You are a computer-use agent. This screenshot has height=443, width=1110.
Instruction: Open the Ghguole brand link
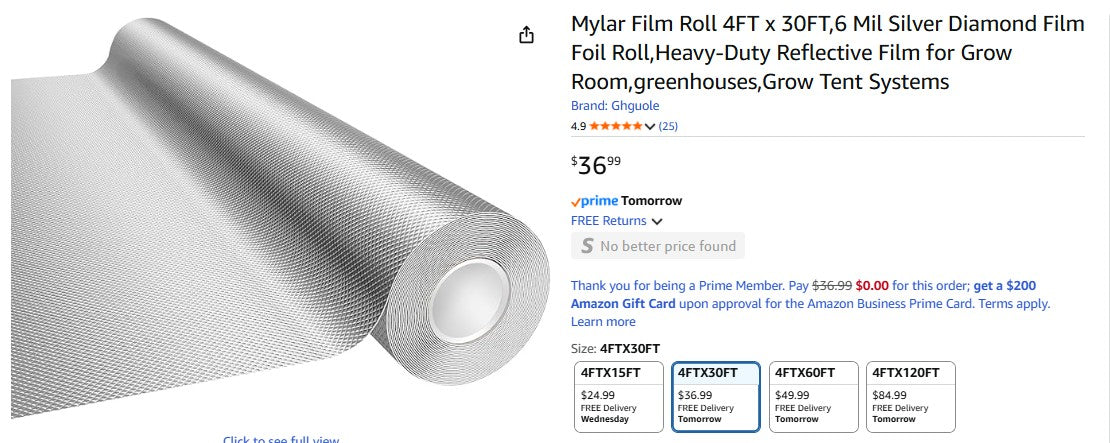click(615, 105)
